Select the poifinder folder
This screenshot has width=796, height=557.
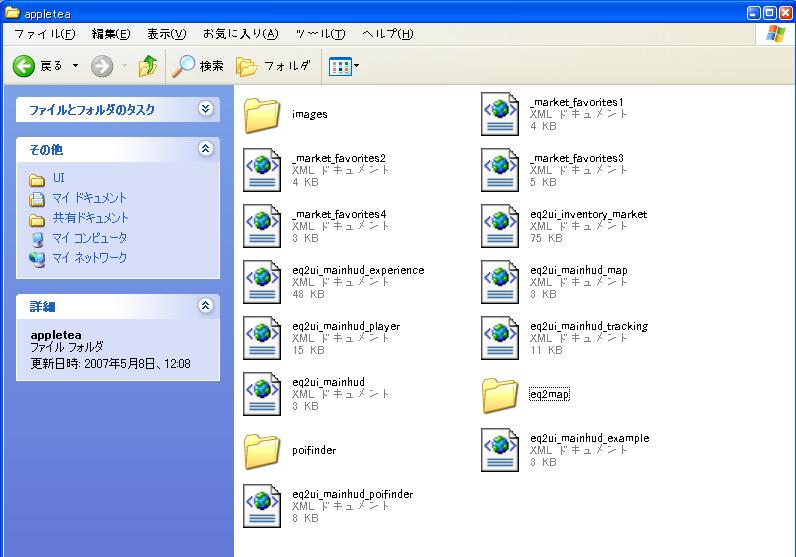pyautogui.click(x=262, y=451)
